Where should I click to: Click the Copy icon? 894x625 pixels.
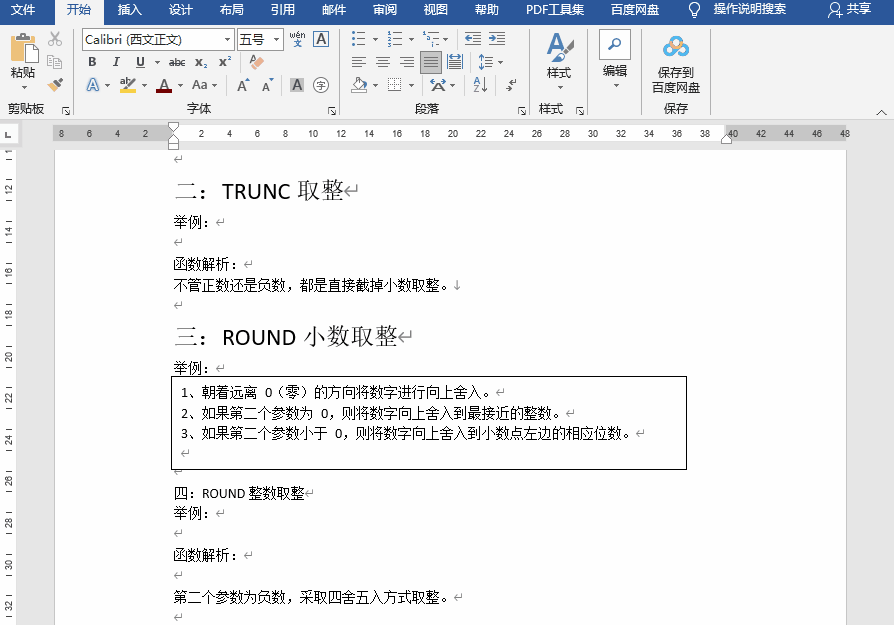tap(55, 62)
